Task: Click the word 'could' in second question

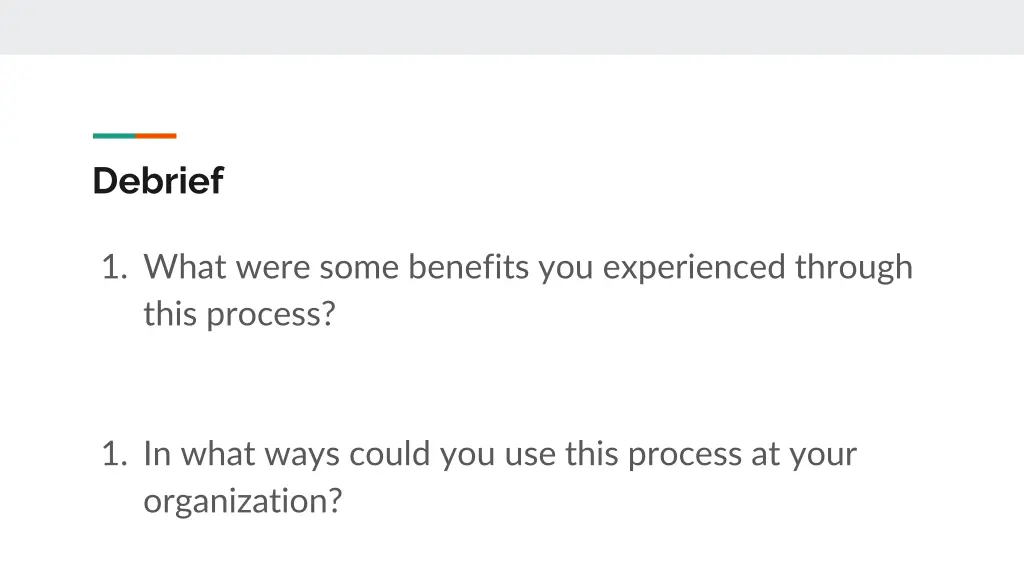Action: (389, 453)
